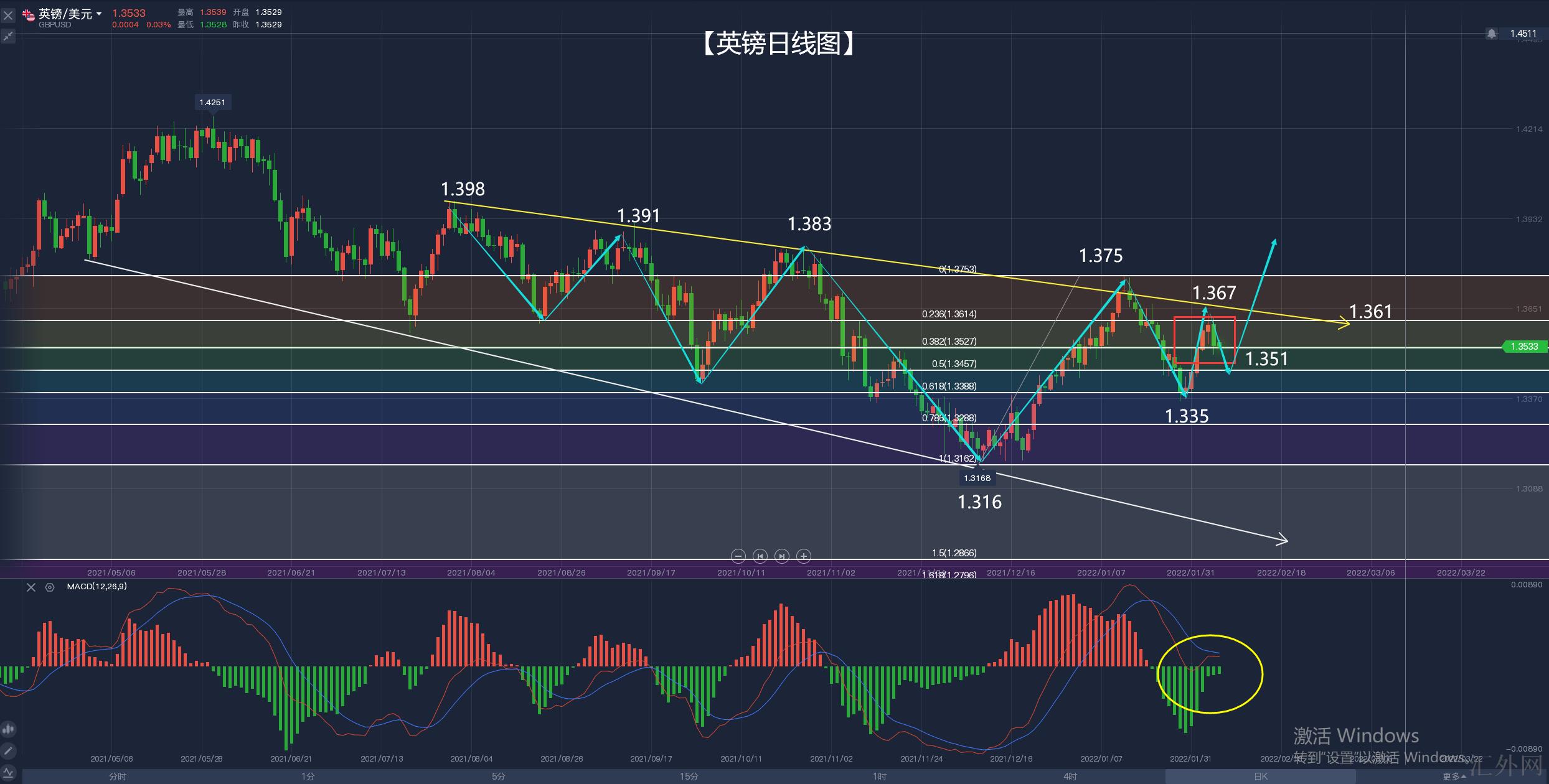The width and height of the screenshot is (1549, 784).
Task: Select the 1时 timeframe tab
Action: pyautogui.click(x=879, y=777)
